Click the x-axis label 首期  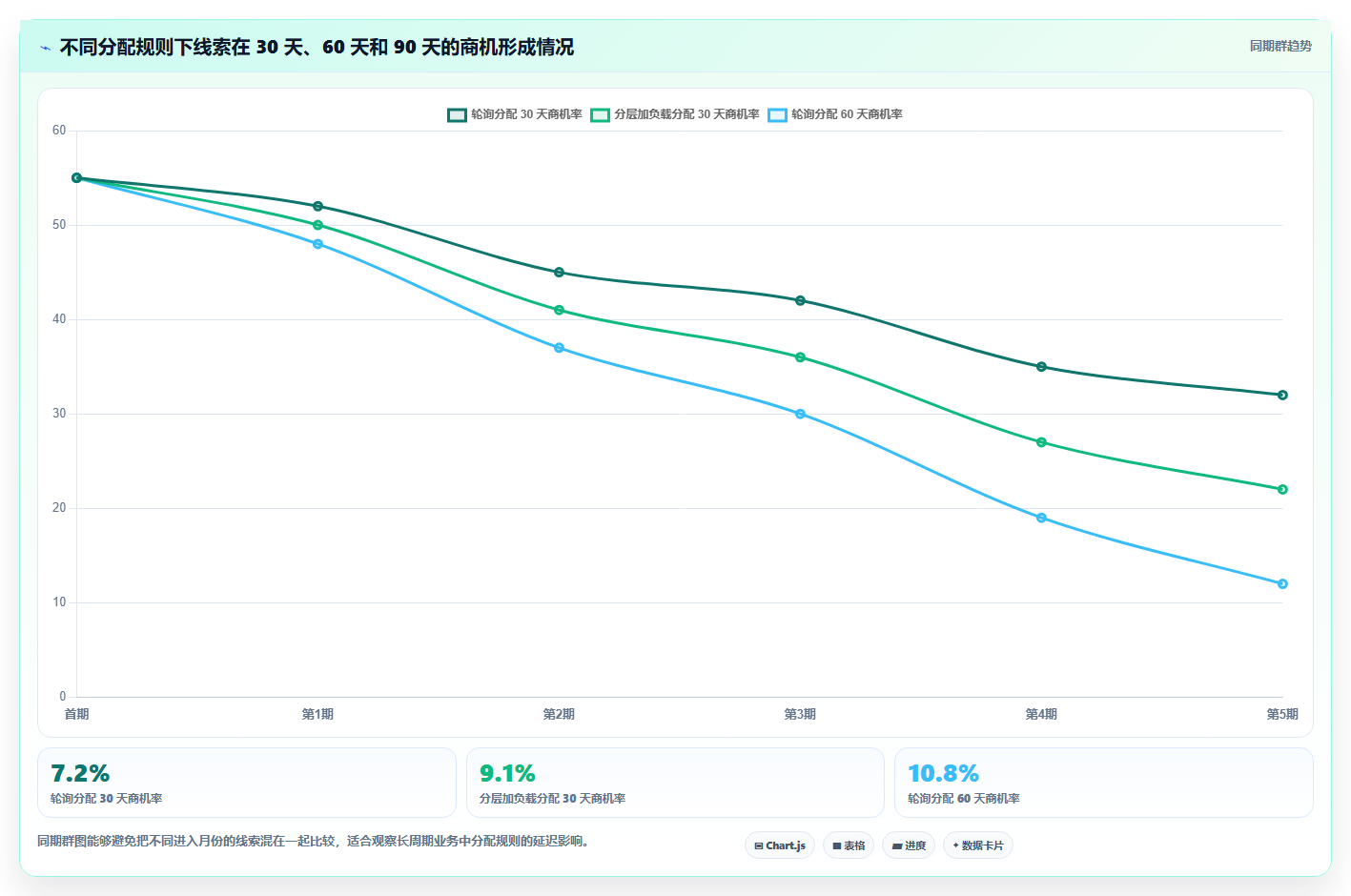(x=77, y=714)
